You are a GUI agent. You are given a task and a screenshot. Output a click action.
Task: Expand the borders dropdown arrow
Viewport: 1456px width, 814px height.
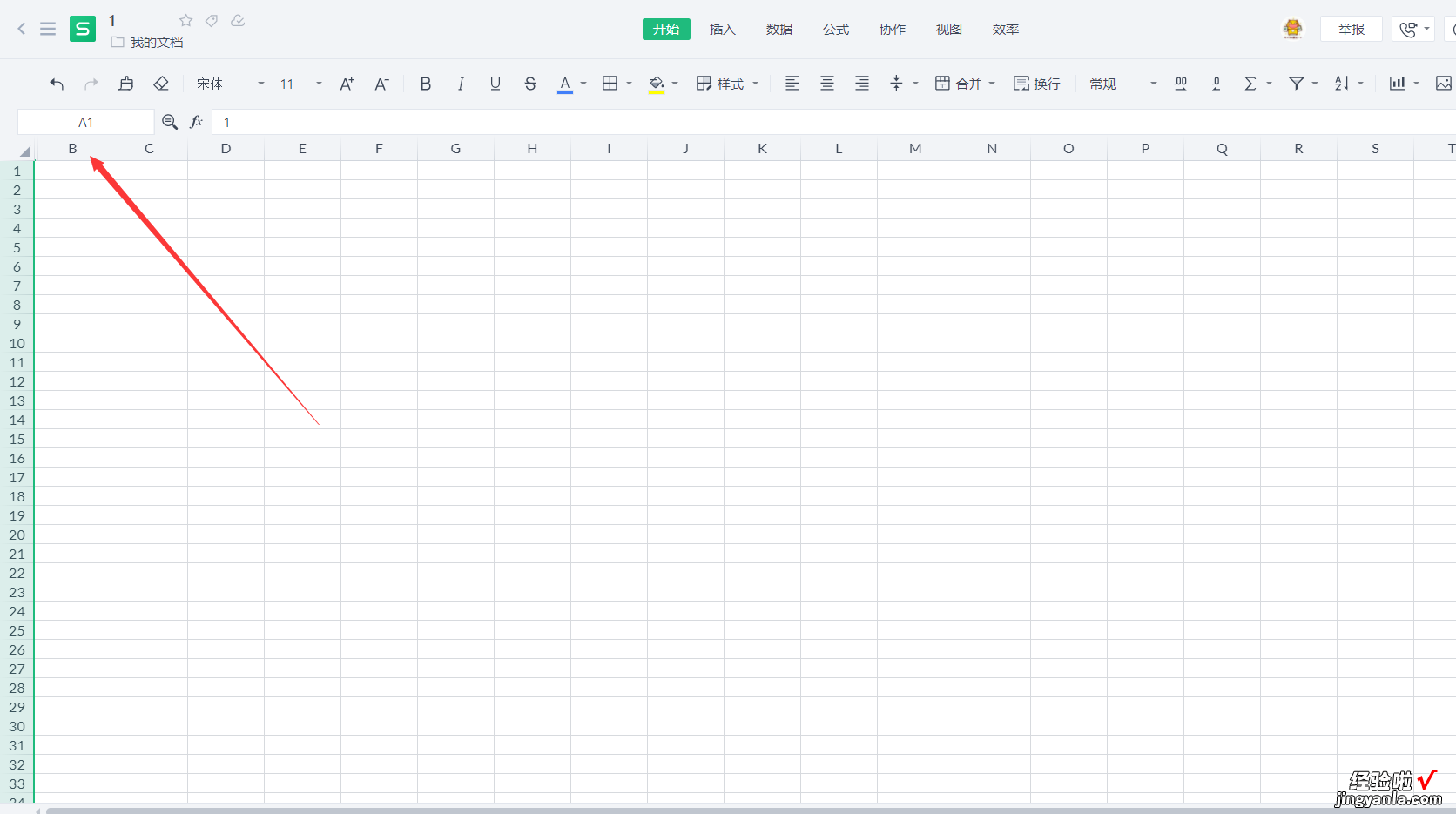(x=629, y=84)
